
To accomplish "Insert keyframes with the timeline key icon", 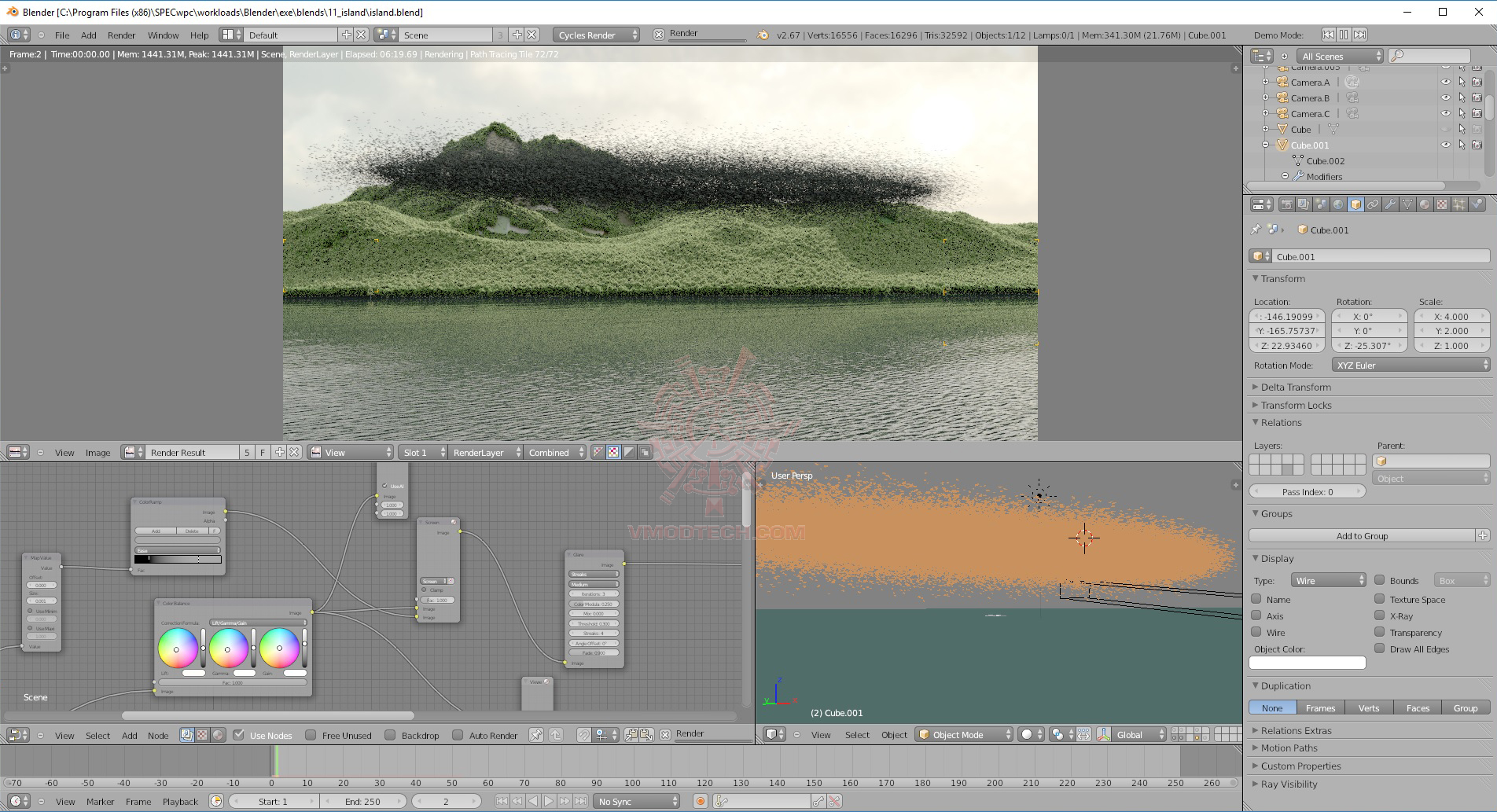I will point(818,801).
